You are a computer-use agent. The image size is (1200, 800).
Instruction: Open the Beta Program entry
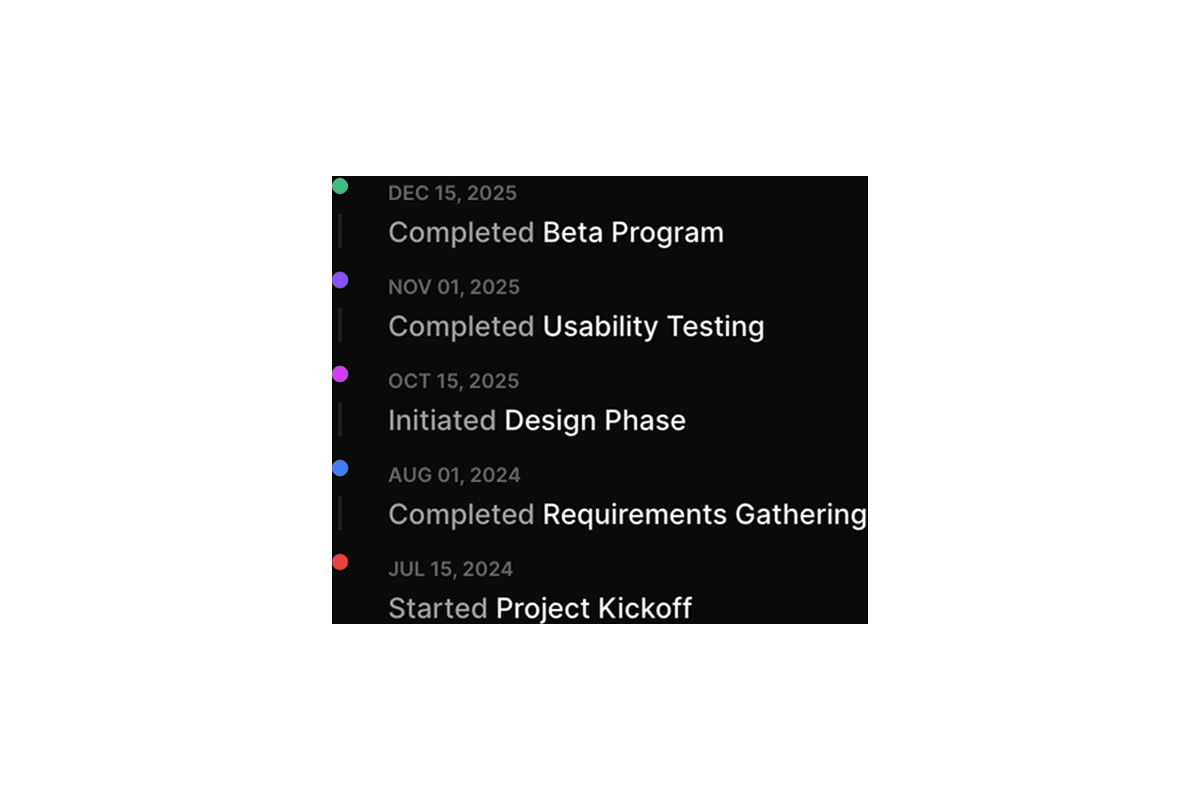[x=632, y=232]
